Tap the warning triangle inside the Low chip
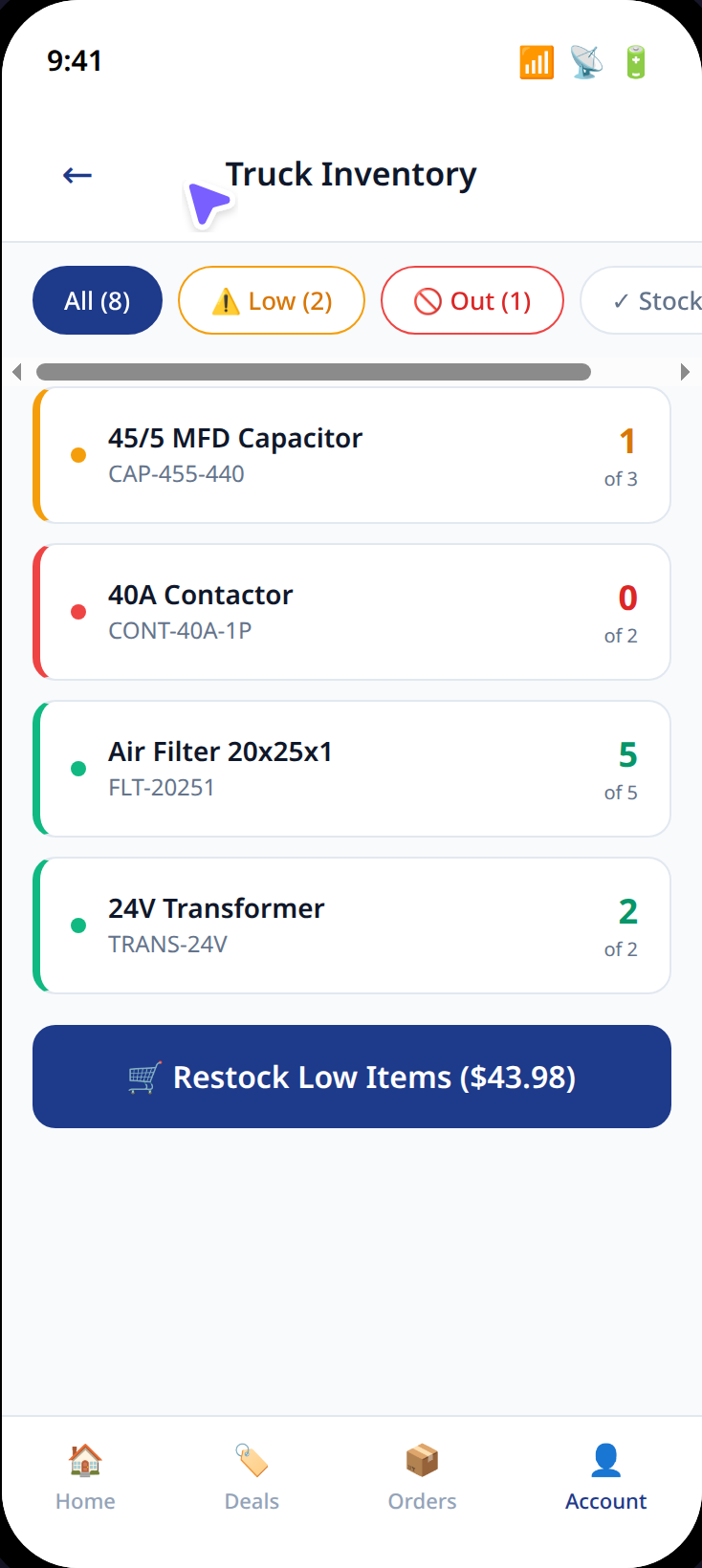 [x=225, y=300]
